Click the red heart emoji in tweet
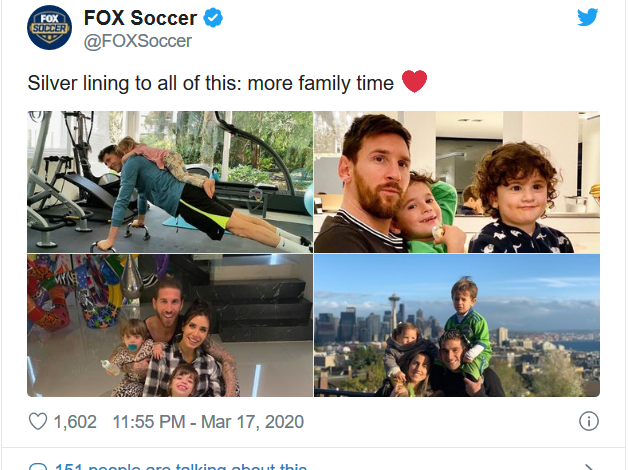 pyautogui.click(x=414, y=82)
